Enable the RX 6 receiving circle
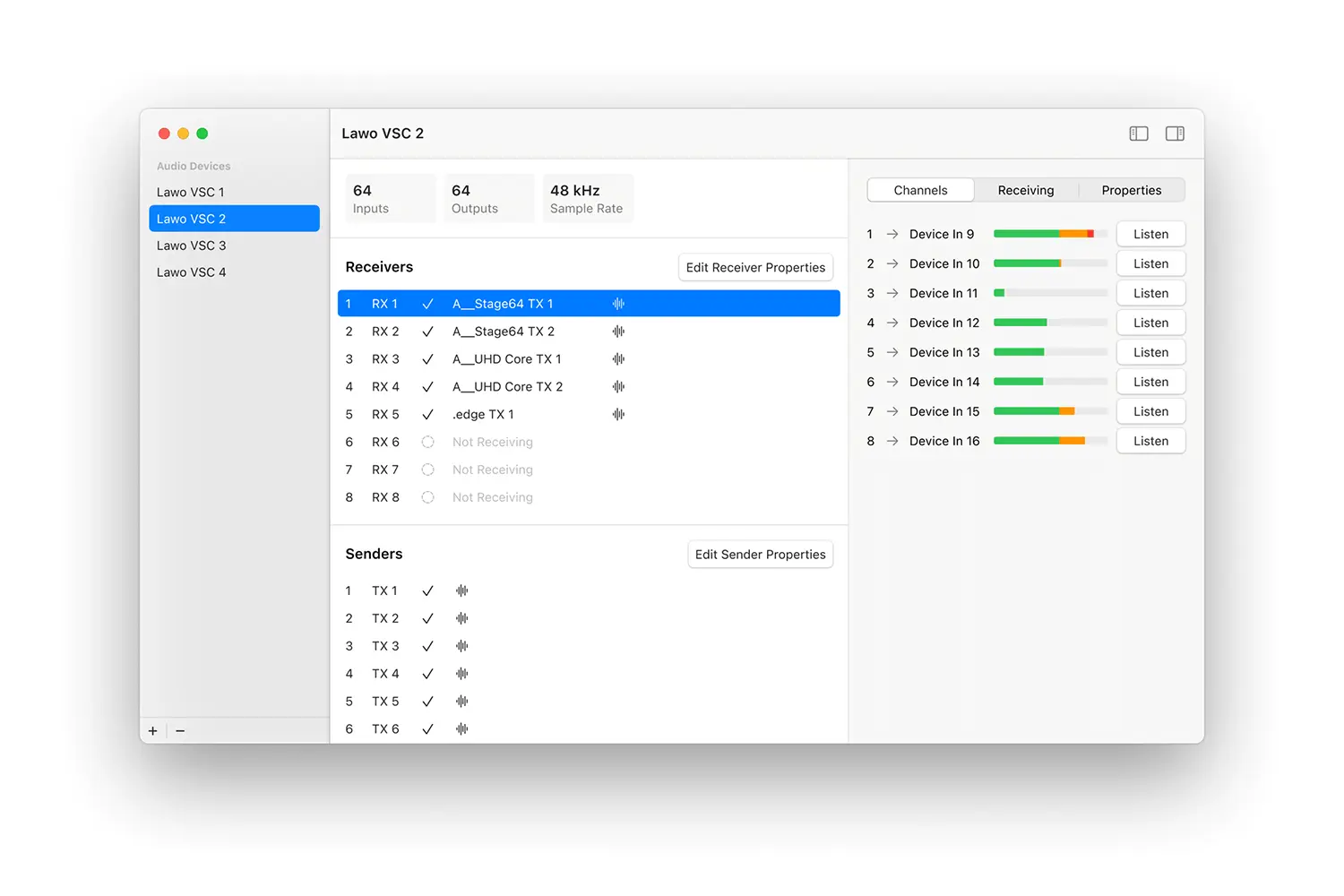1344x896 pixels. click(x=428, y=443)
